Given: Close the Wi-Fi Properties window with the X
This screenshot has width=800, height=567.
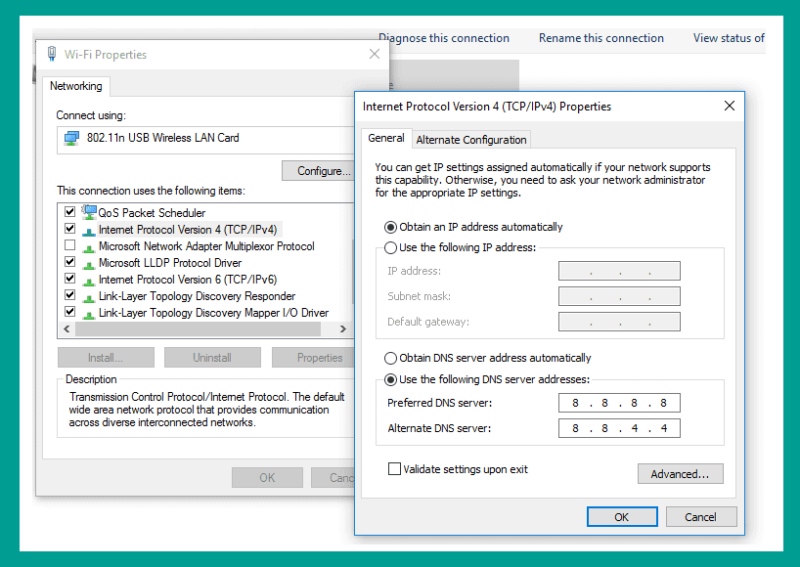Looking at the screenshot, I should point(374,54).
